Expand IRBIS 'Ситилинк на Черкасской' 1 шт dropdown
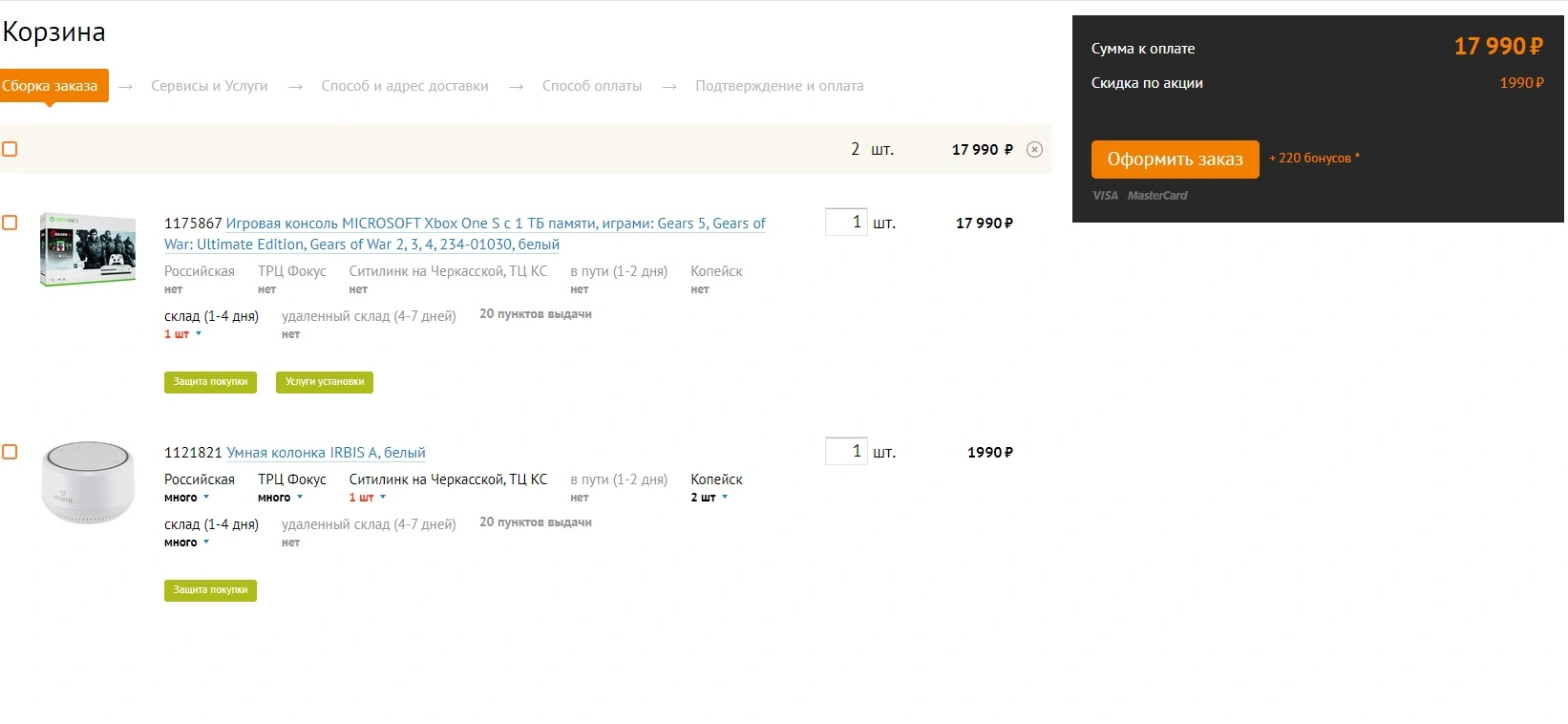 (x=367, y=498)
